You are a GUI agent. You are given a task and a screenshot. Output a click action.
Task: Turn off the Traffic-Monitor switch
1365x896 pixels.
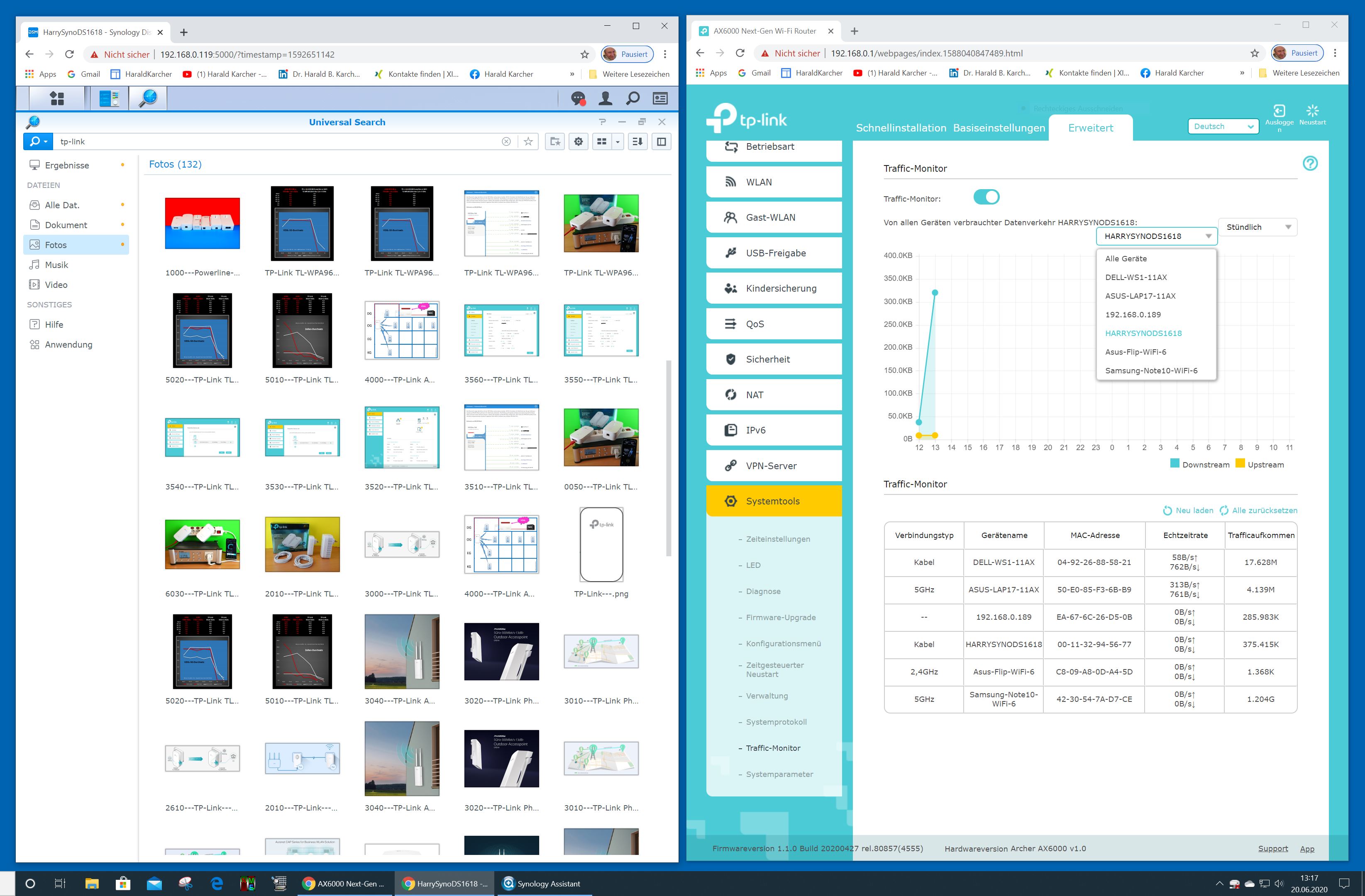(986, 197)
